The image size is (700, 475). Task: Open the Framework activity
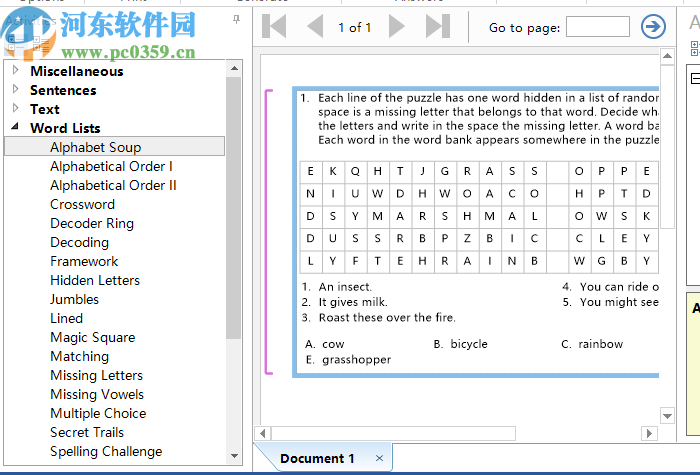[84, 261]
